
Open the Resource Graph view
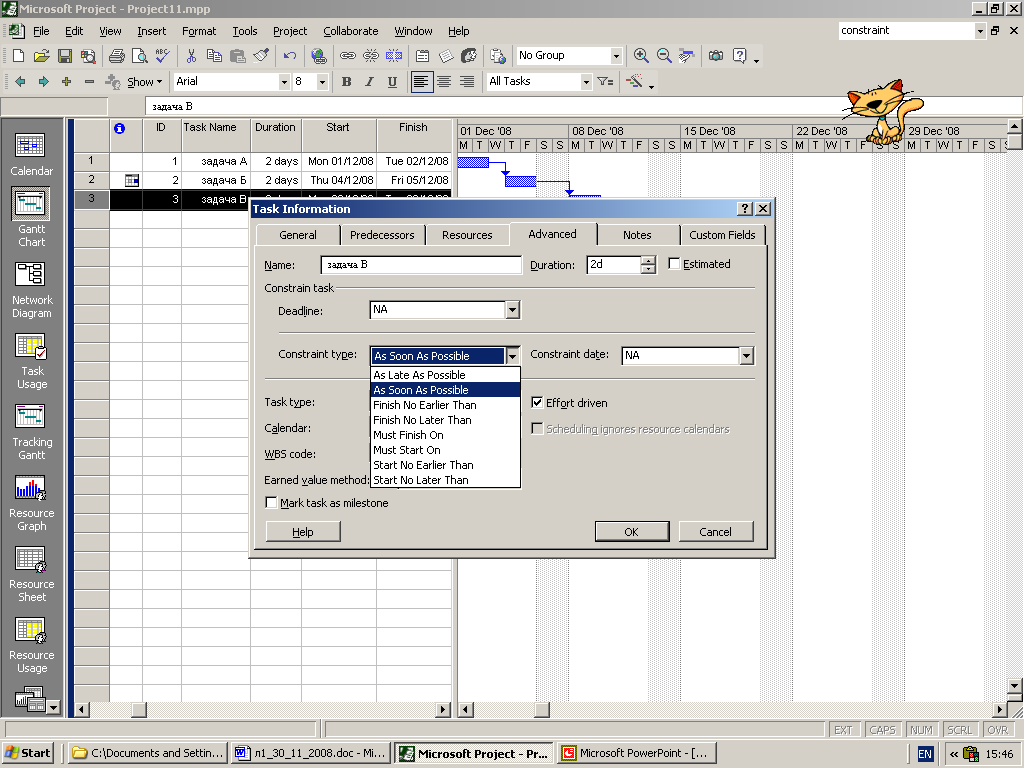(31, 503)
